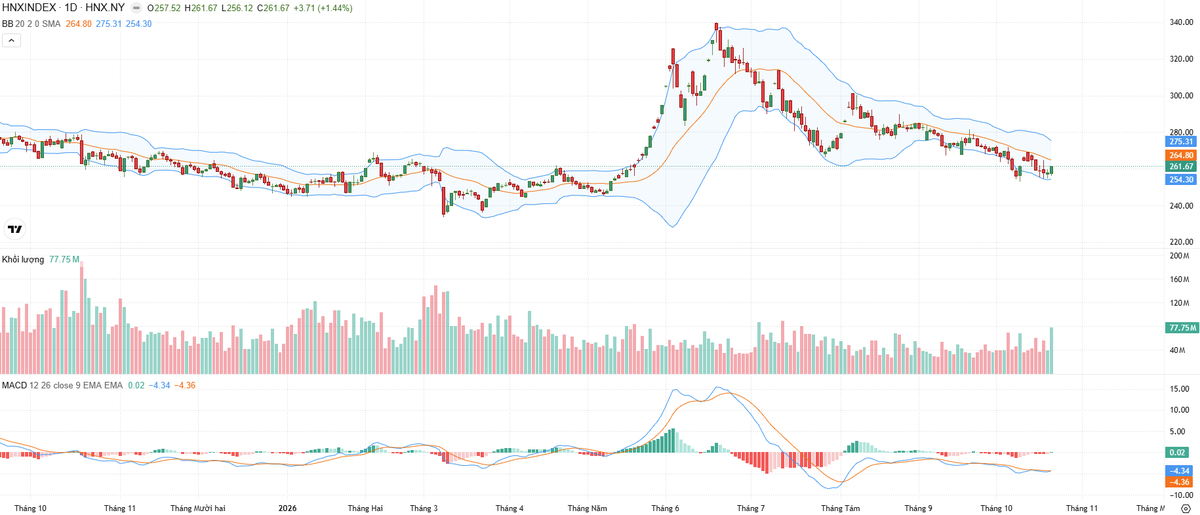
Task: Click the BB lower value 254.30 in the legend
Action: [x=139, y=23]
